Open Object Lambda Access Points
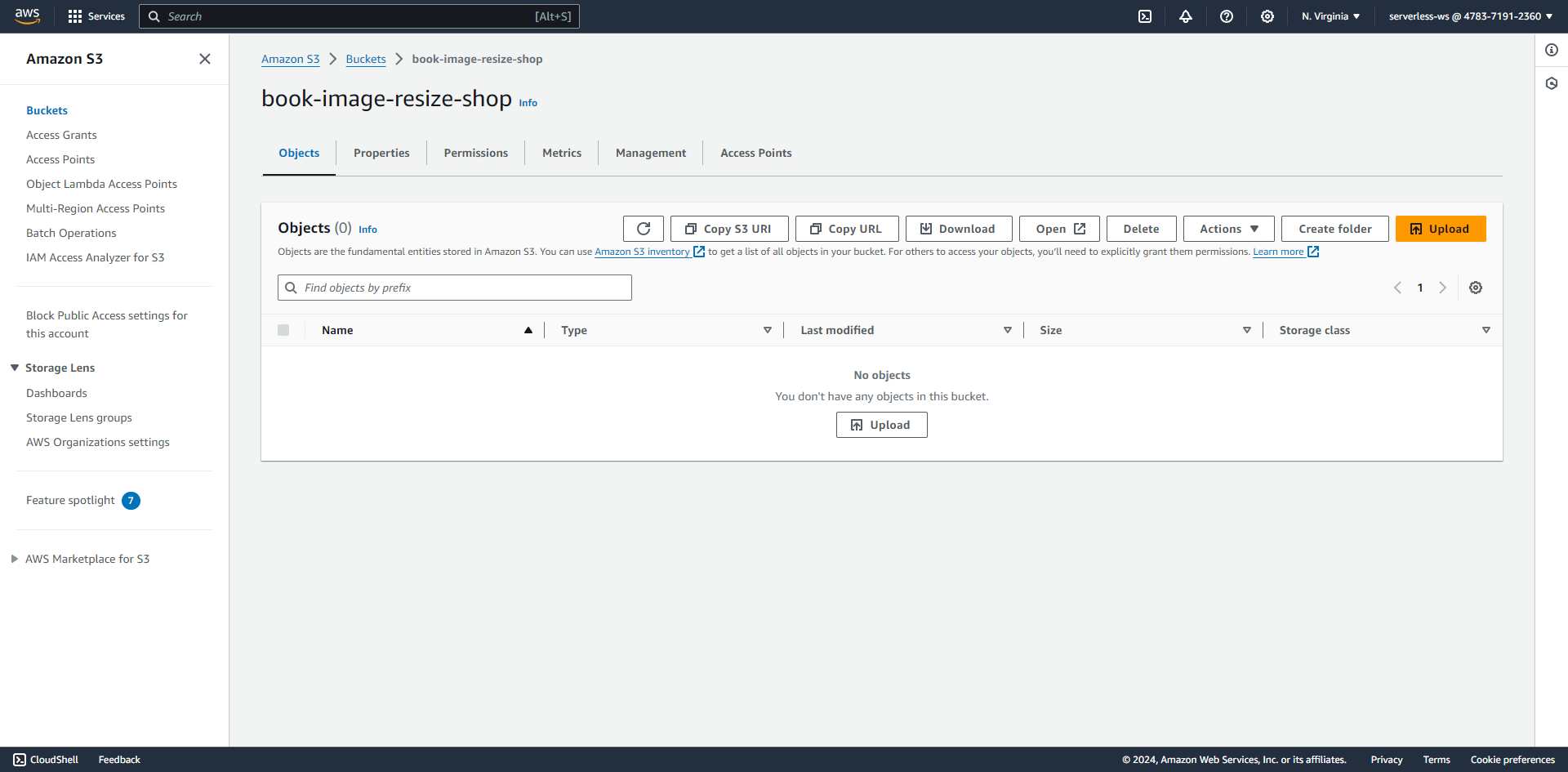This screenshot has height=772, width=1568. (101, 184)
